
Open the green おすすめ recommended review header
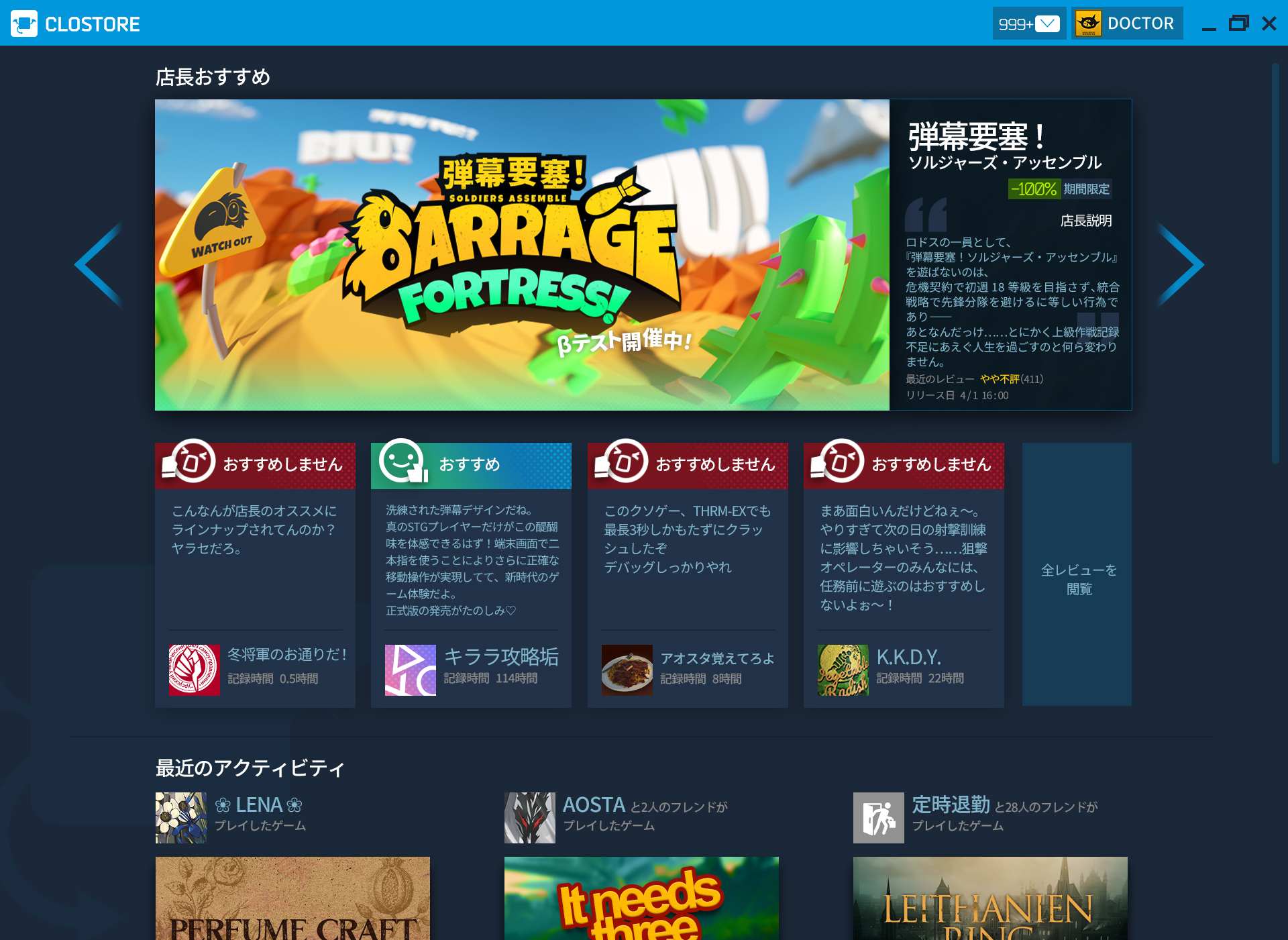(471, 464)
